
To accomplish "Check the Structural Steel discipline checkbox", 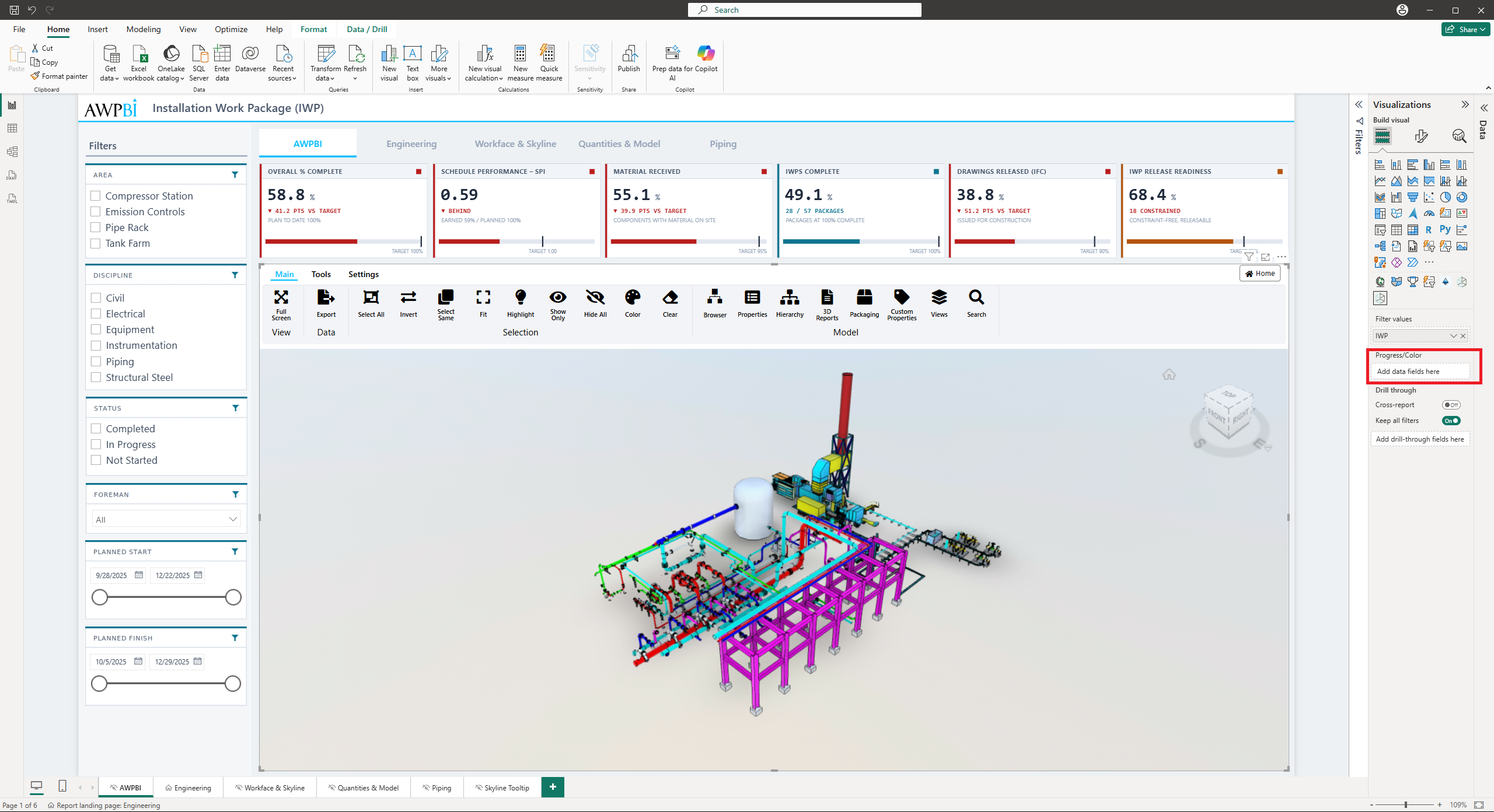I will (x=96, y=377).
